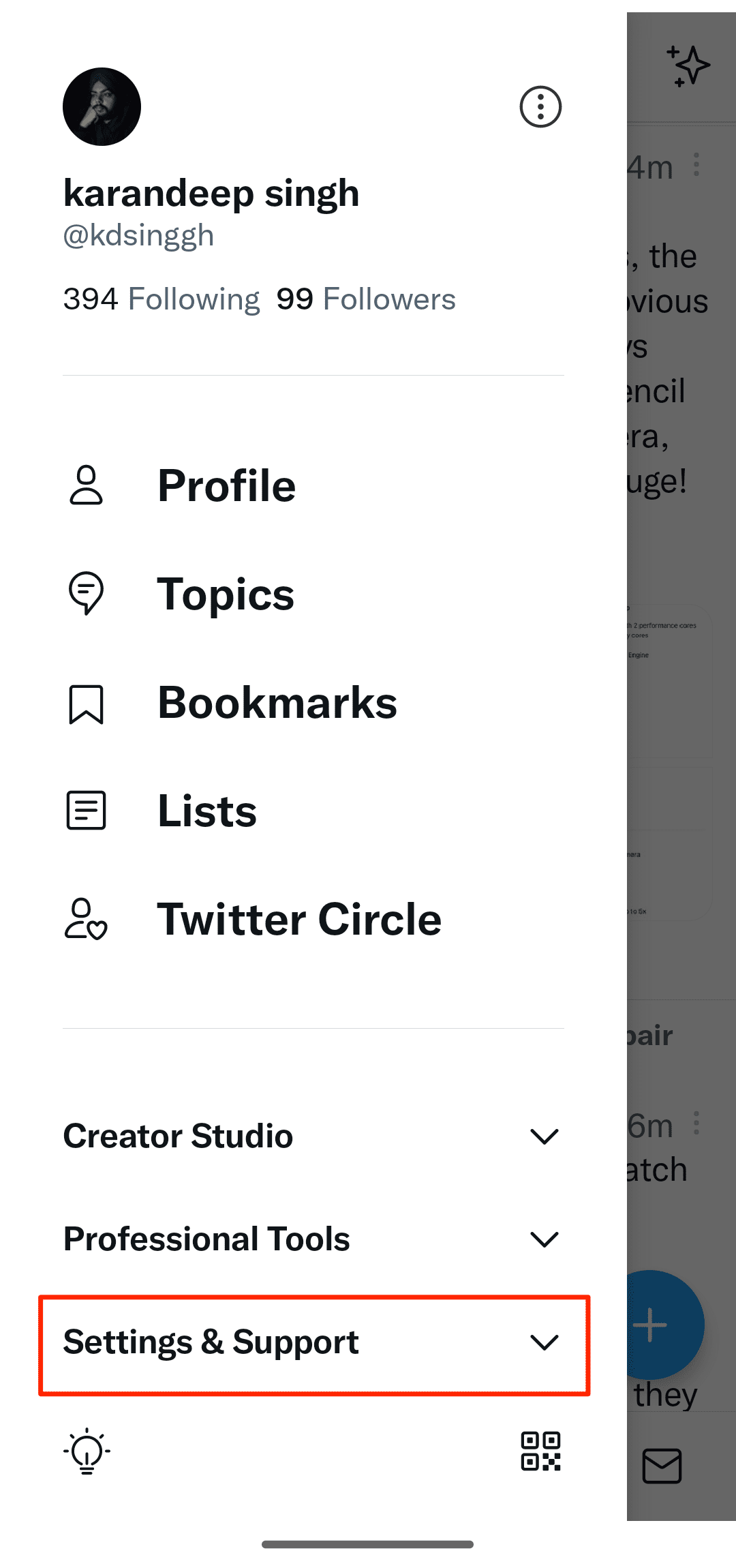Go to the Lists menu item
Screen dimensions: 736x1568
click(207, 811)
